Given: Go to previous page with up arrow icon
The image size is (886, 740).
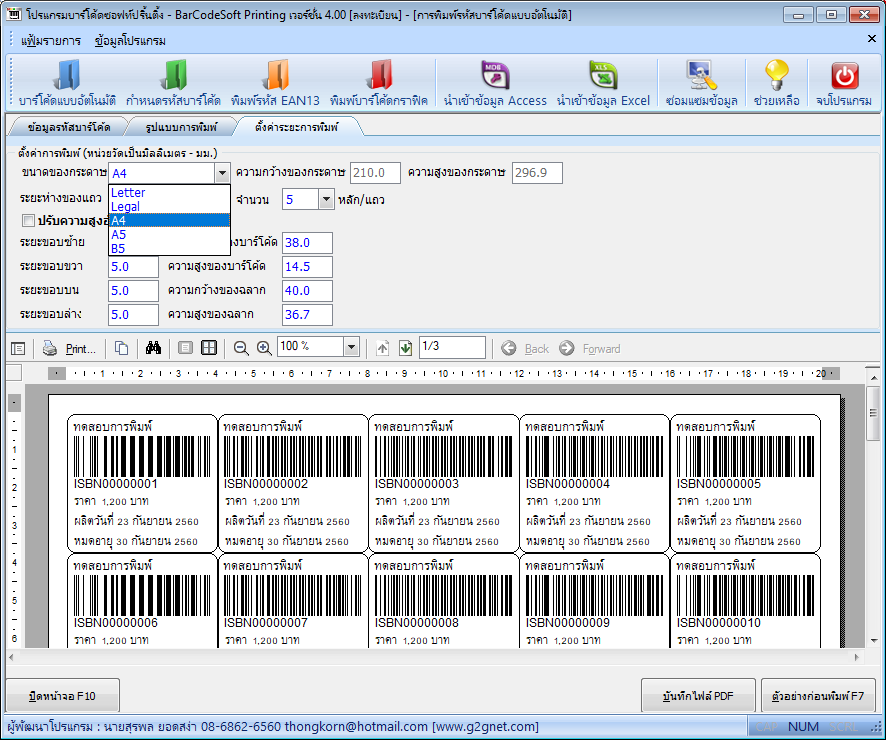Looking at the screenshot, I should pyautogui.click(x=383, y=349).
